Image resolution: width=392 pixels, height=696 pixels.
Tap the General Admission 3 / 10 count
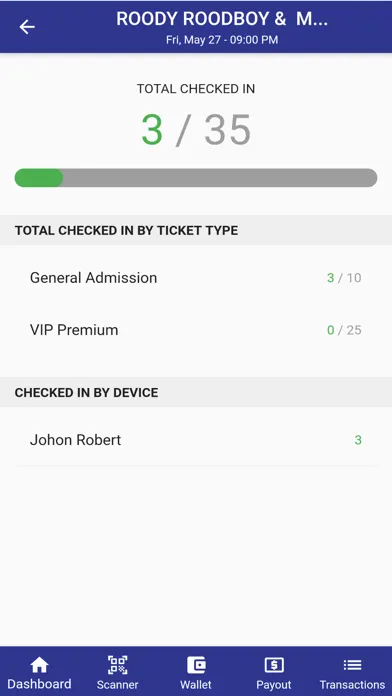(x=344, y=278)
